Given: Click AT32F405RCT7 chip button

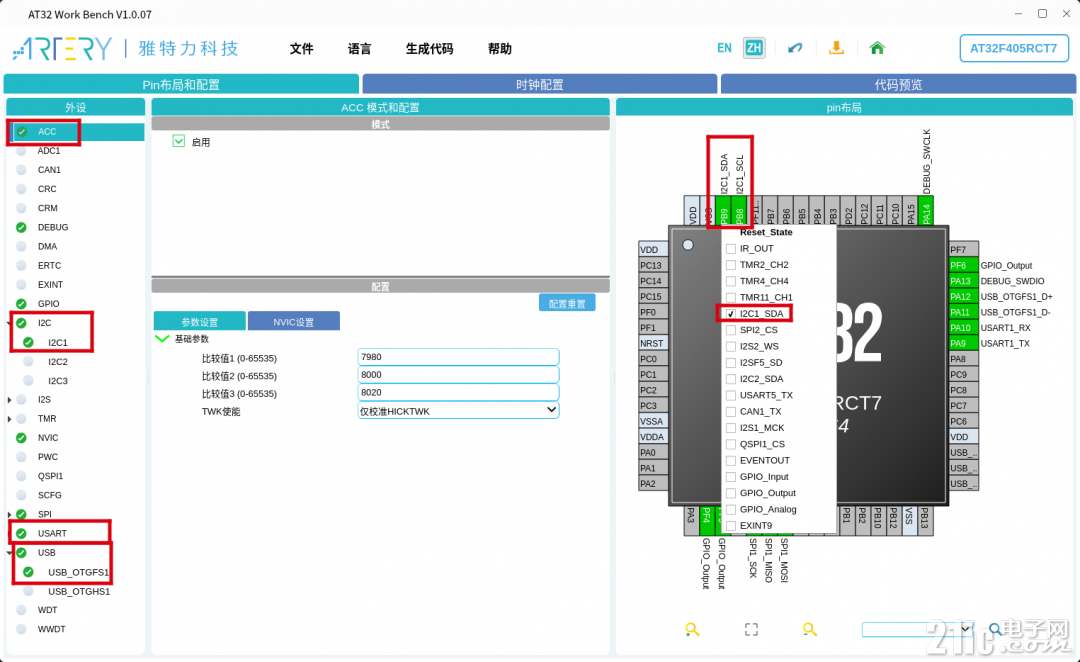Looking at the screenshot, I should (1013, 48).
